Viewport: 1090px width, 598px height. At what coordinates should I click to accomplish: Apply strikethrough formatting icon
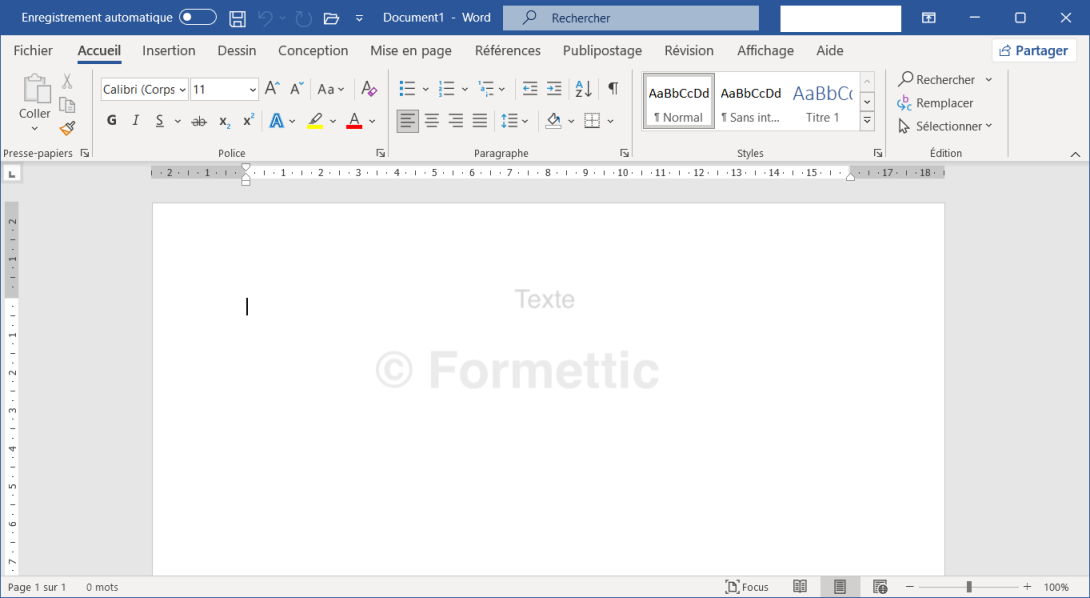(x=199, y=121)
